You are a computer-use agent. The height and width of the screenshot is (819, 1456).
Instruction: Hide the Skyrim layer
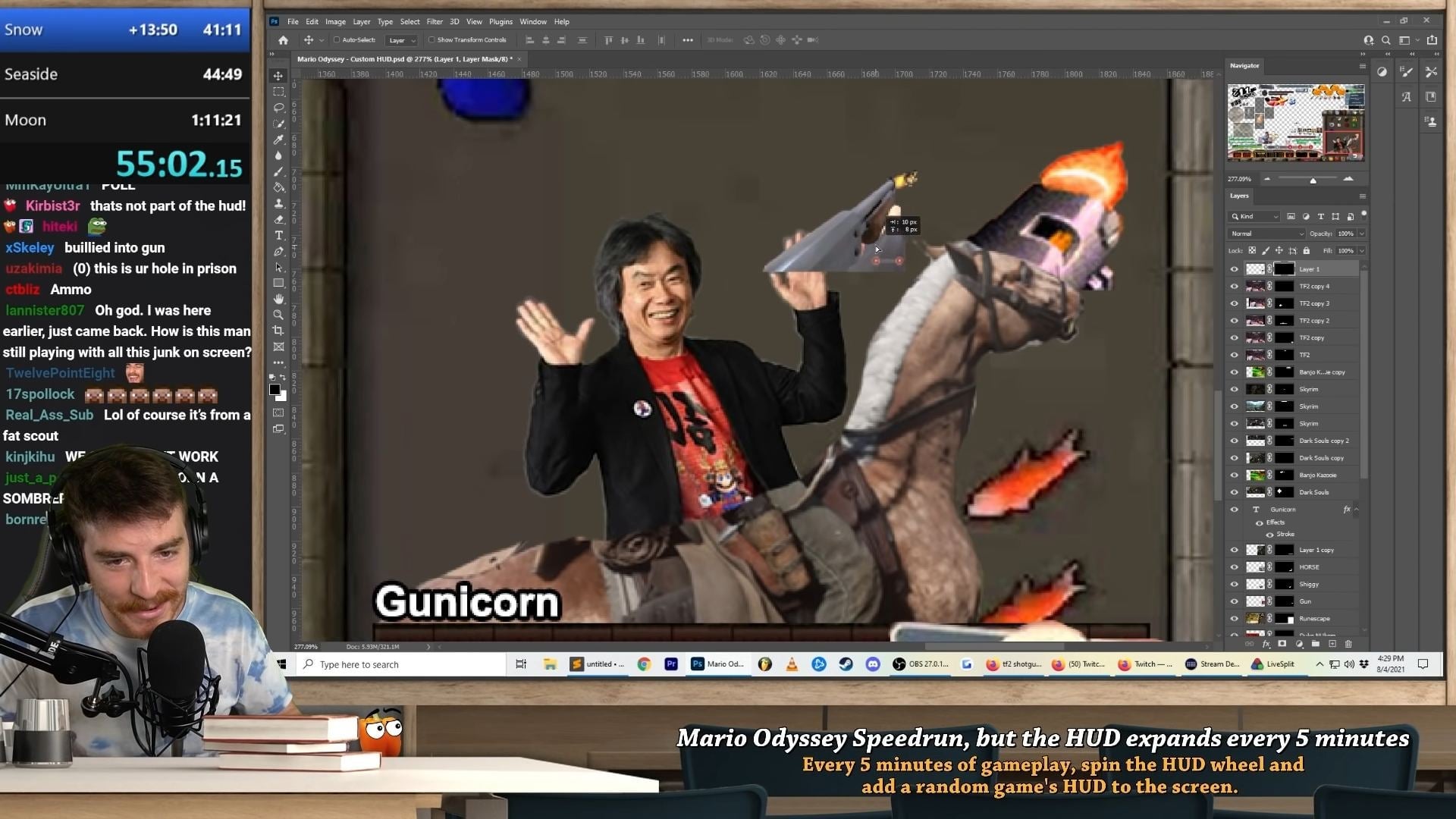(x=1234, y=389)
